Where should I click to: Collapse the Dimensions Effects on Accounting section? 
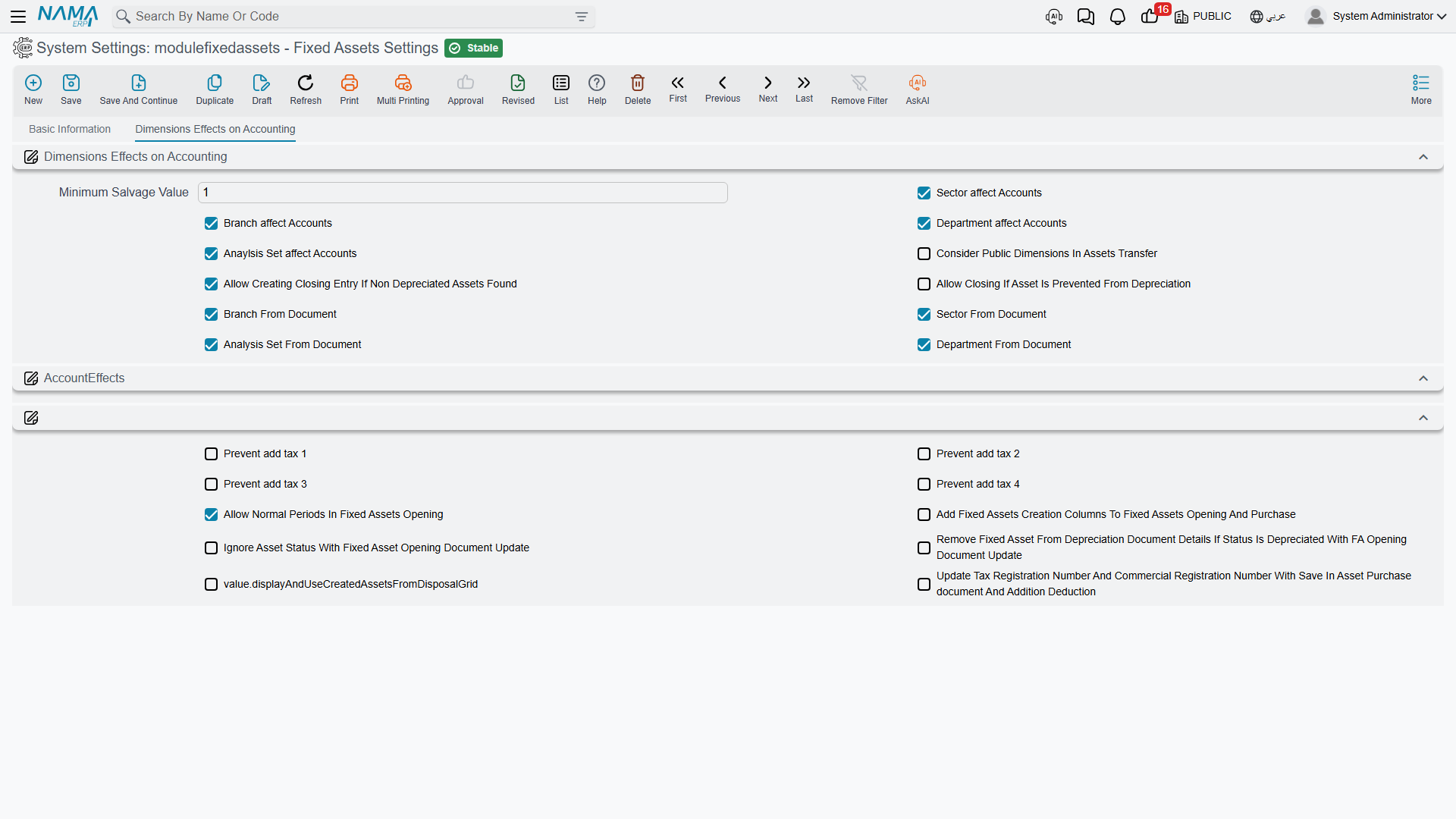click(1423, 157)
